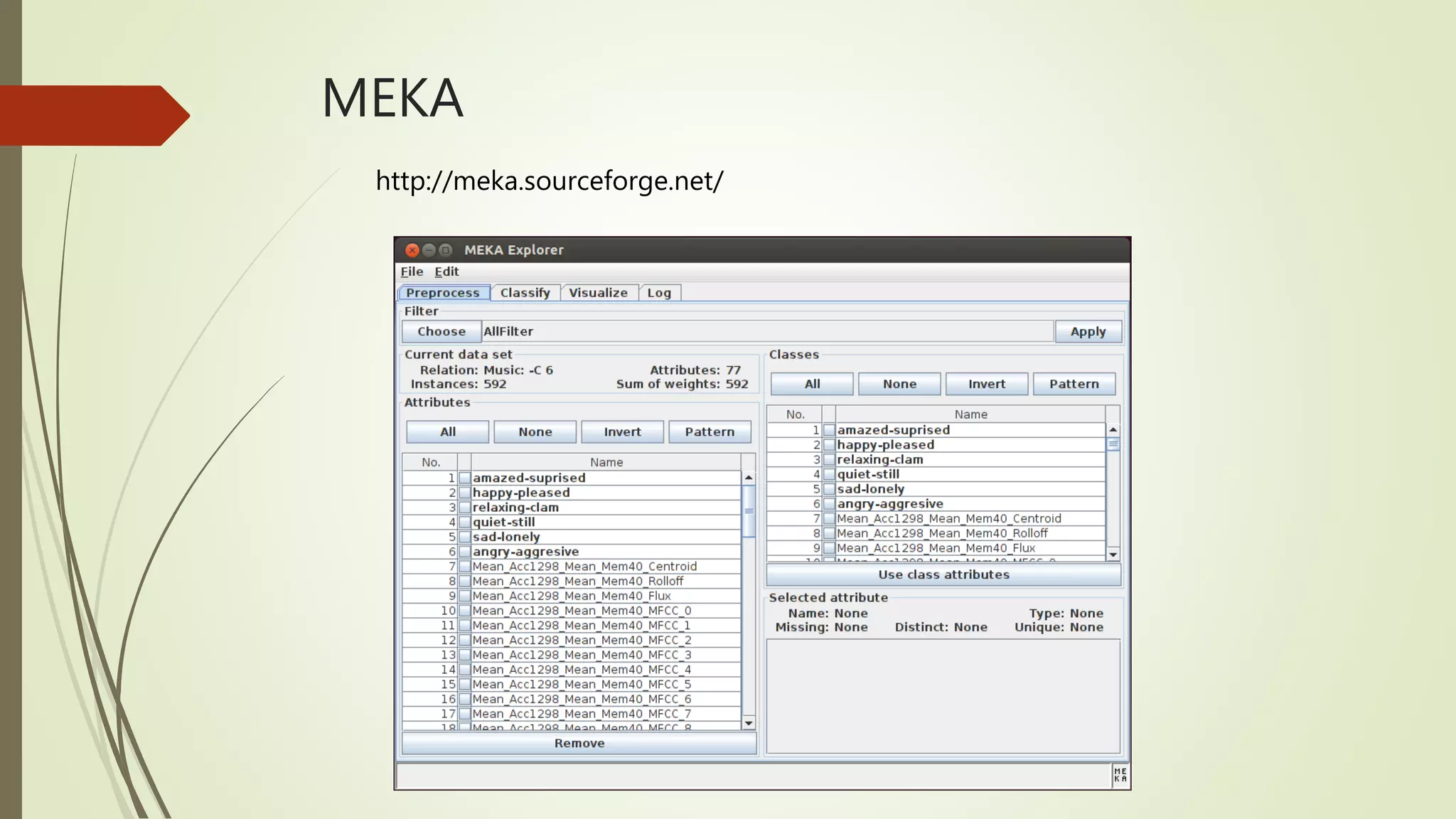Image resolution: width=1456 pixels, height=819 pixels.
Task: Check Mean_Mem40_Centroid in Attributes list
Action: pos(465,567)
